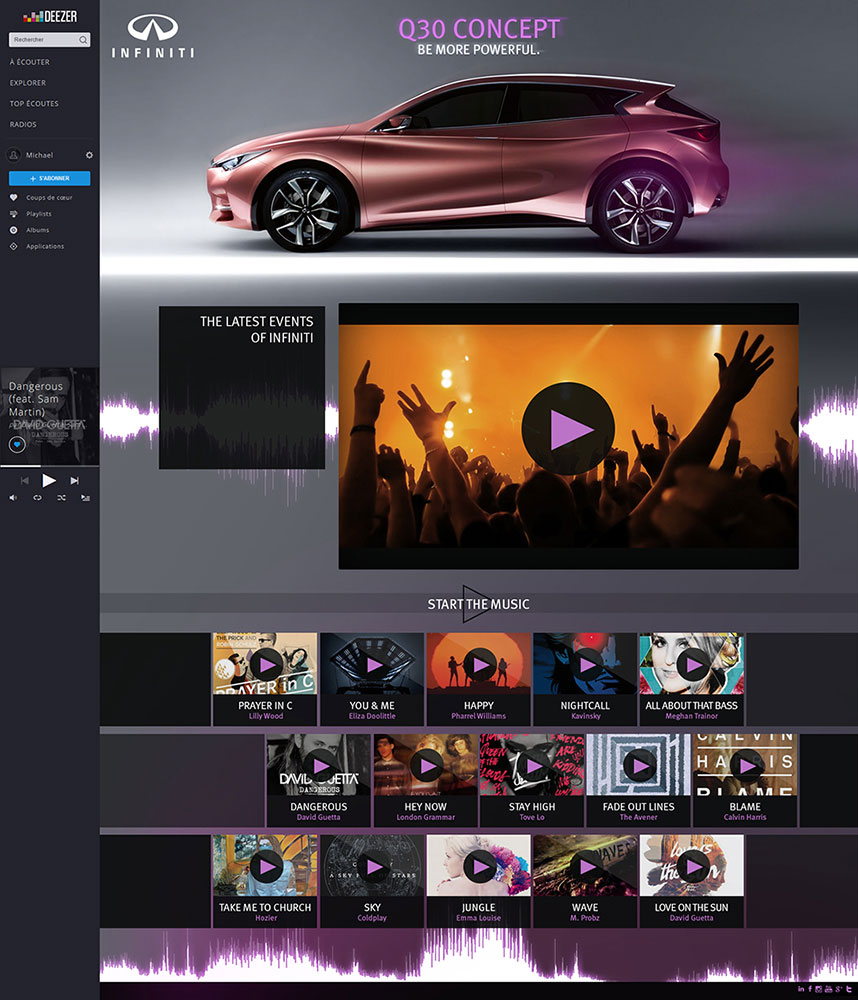Open the Instagram footer icon
This screenshot has width=858, height=1000.
click(818, 989)
